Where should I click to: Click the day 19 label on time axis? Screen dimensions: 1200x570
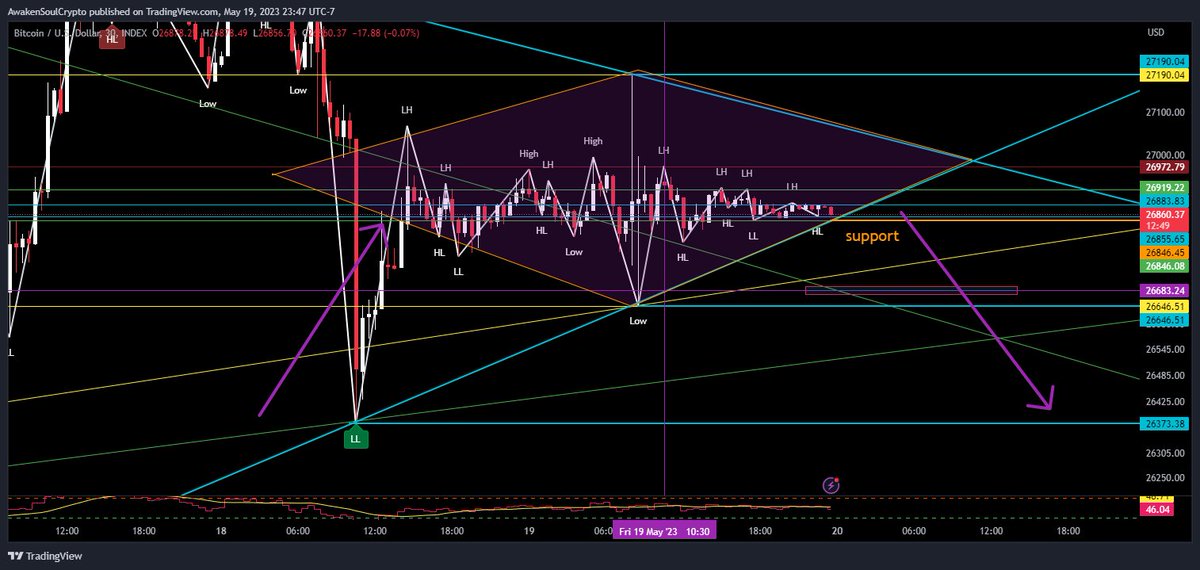tap(527, 532)
